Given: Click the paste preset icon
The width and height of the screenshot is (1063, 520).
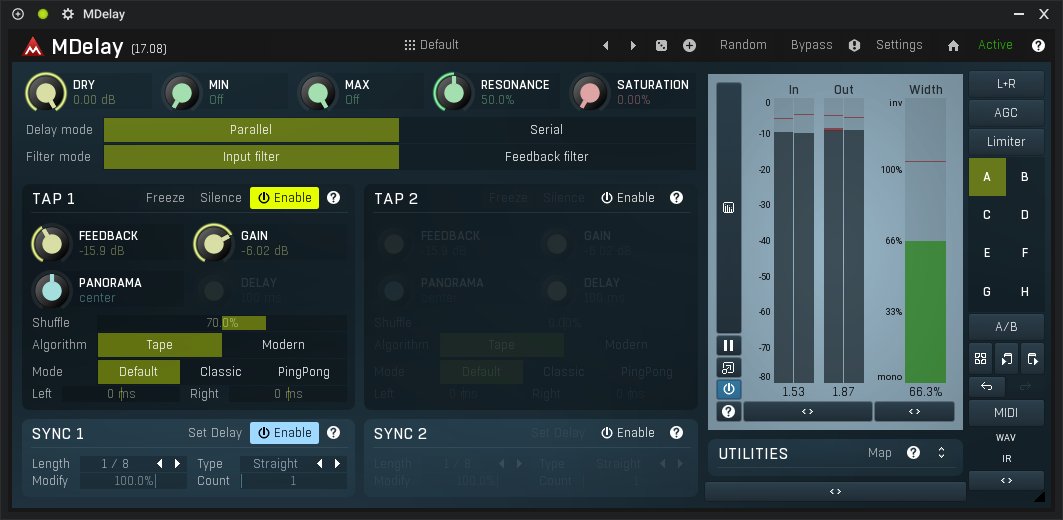Looking at the screenshot, I should (x=1032, y=359).
